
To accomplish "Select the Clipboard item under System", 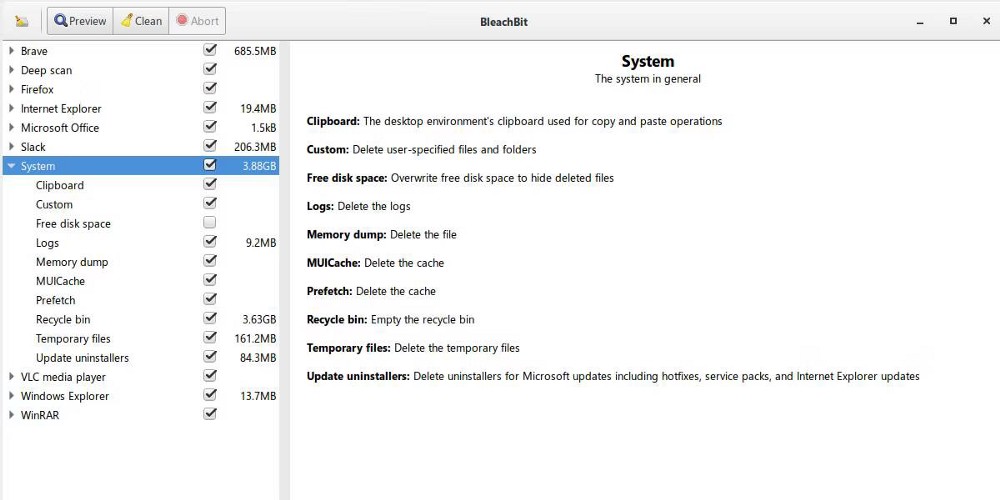I will pos(60,186).
